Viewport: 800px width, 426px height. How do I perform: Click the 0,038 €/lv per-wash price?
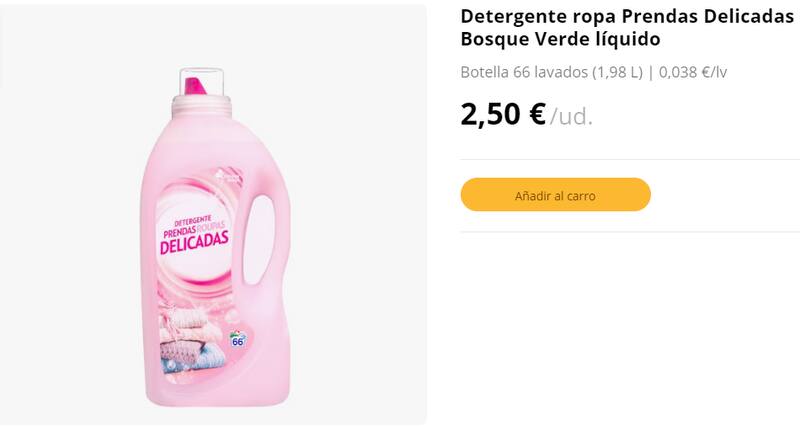point(700,72)
